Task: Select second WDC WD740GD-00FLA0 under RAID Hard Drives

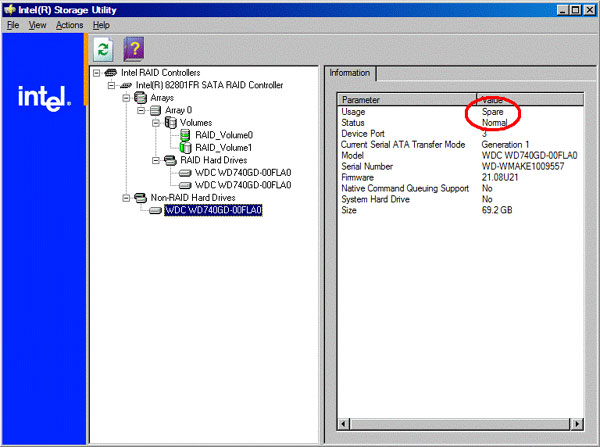Action: click(243, 185)
